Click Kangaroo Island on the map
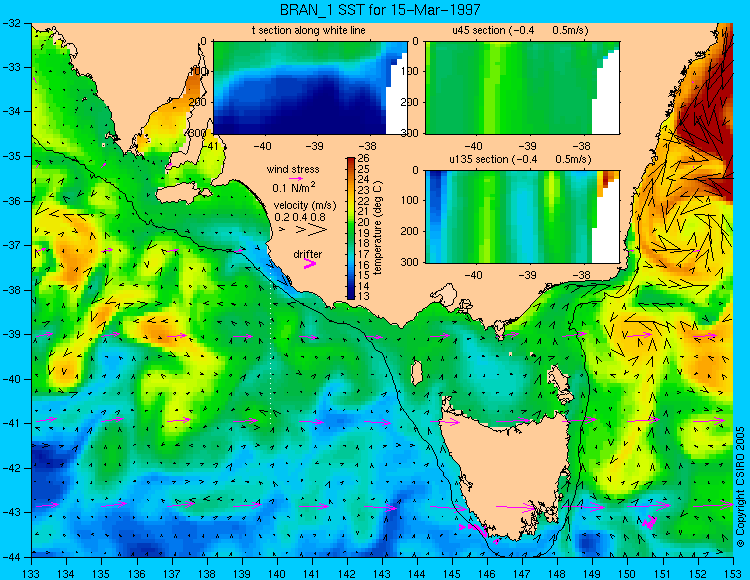The height and width of the screenshot is (580, 750). coord(183,195)
